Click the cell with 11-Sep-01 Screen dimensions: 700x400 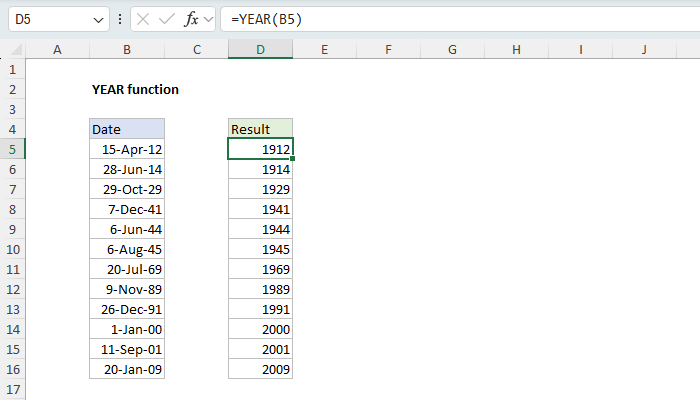(127, 349)
